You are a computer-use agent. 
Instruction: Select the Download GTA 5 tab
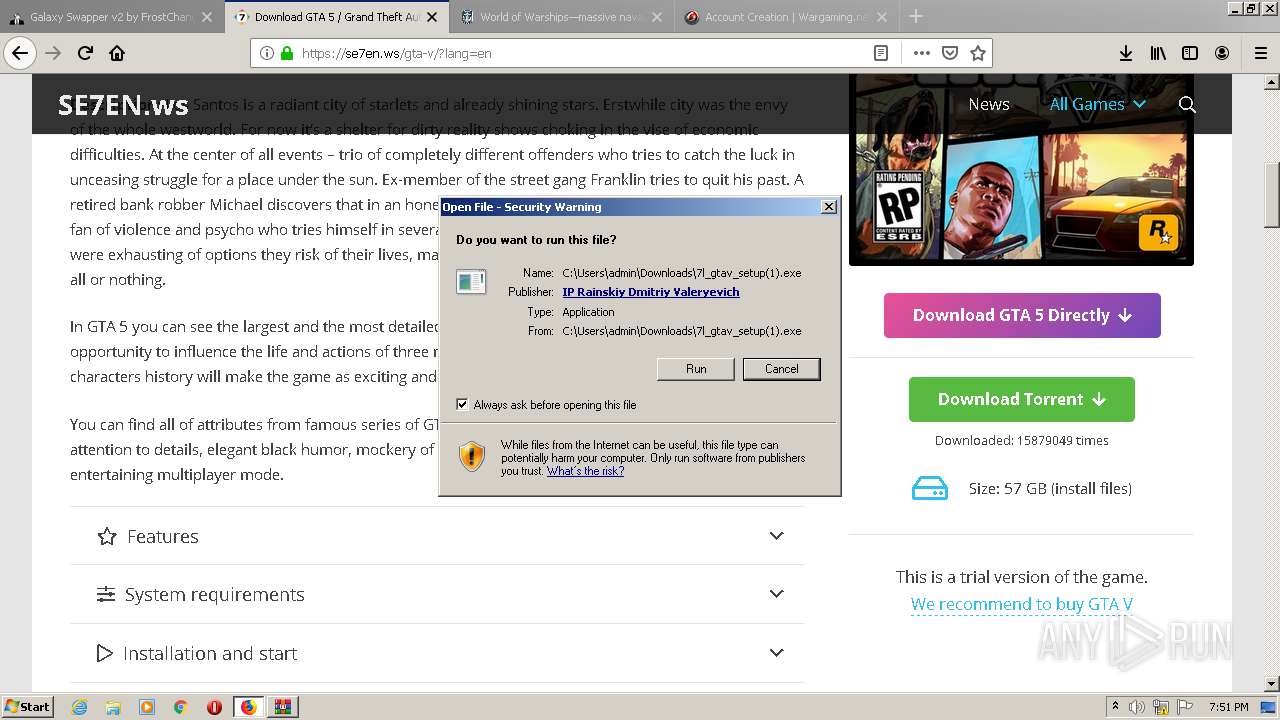(337, 17)
